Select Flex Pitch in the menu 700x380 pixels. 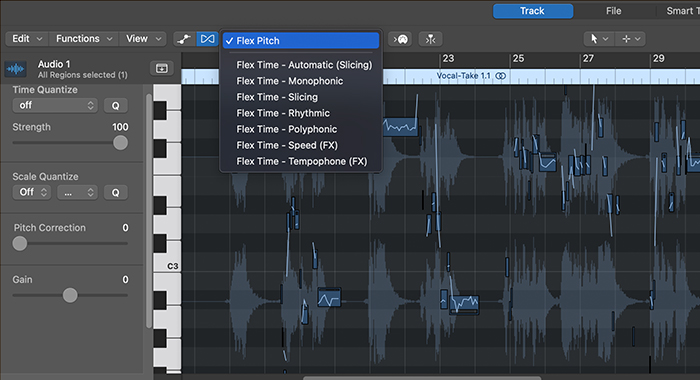click(301, 41)
